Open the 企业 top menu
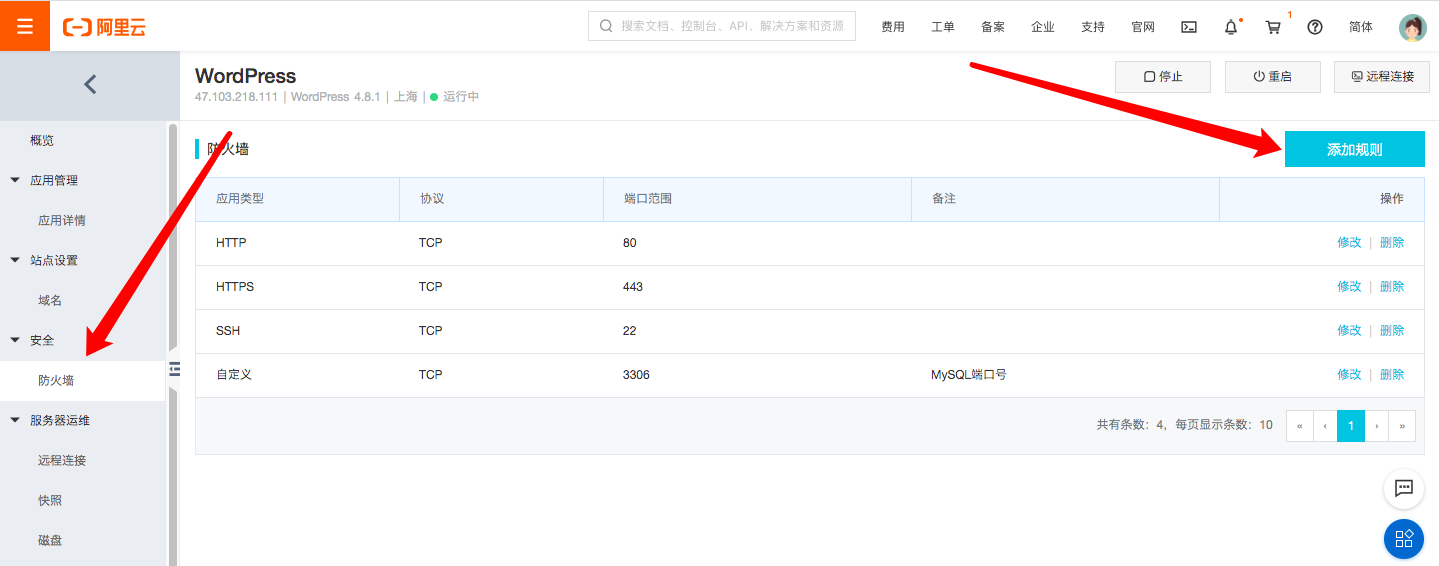 (x=1043, y=27)
